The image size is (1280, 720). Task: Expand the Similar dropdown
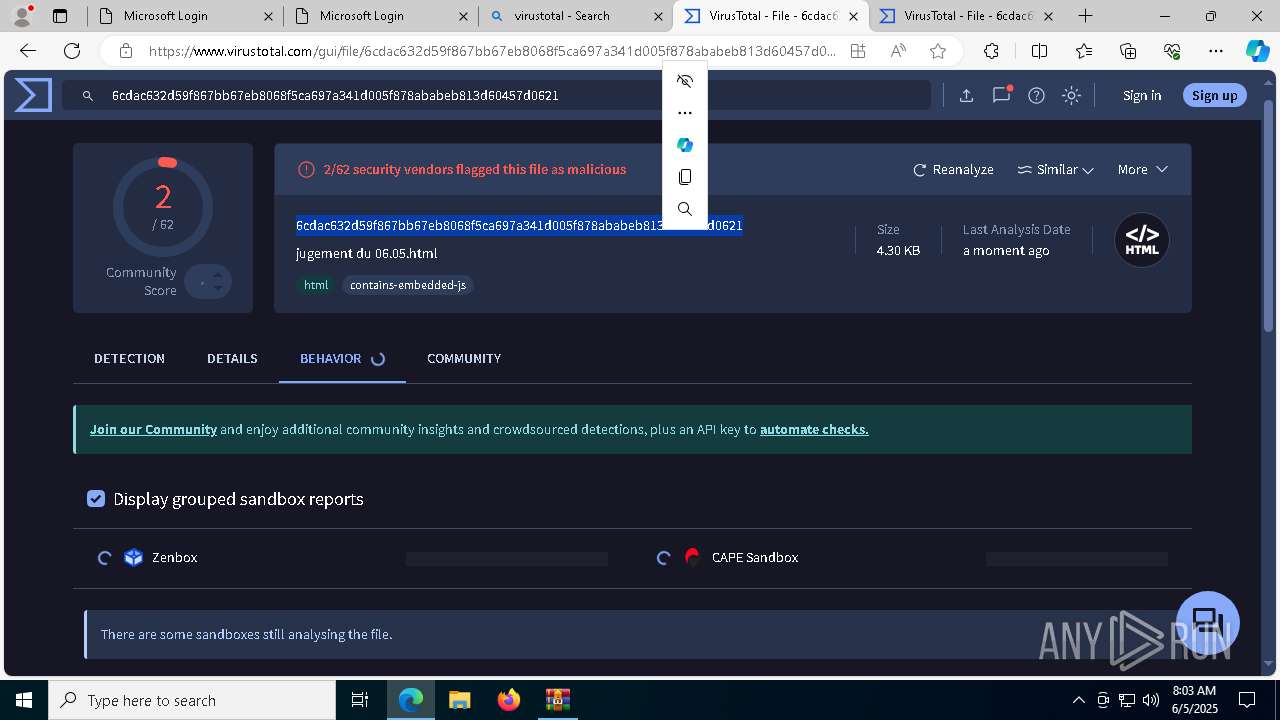[x=1055, y=170]
